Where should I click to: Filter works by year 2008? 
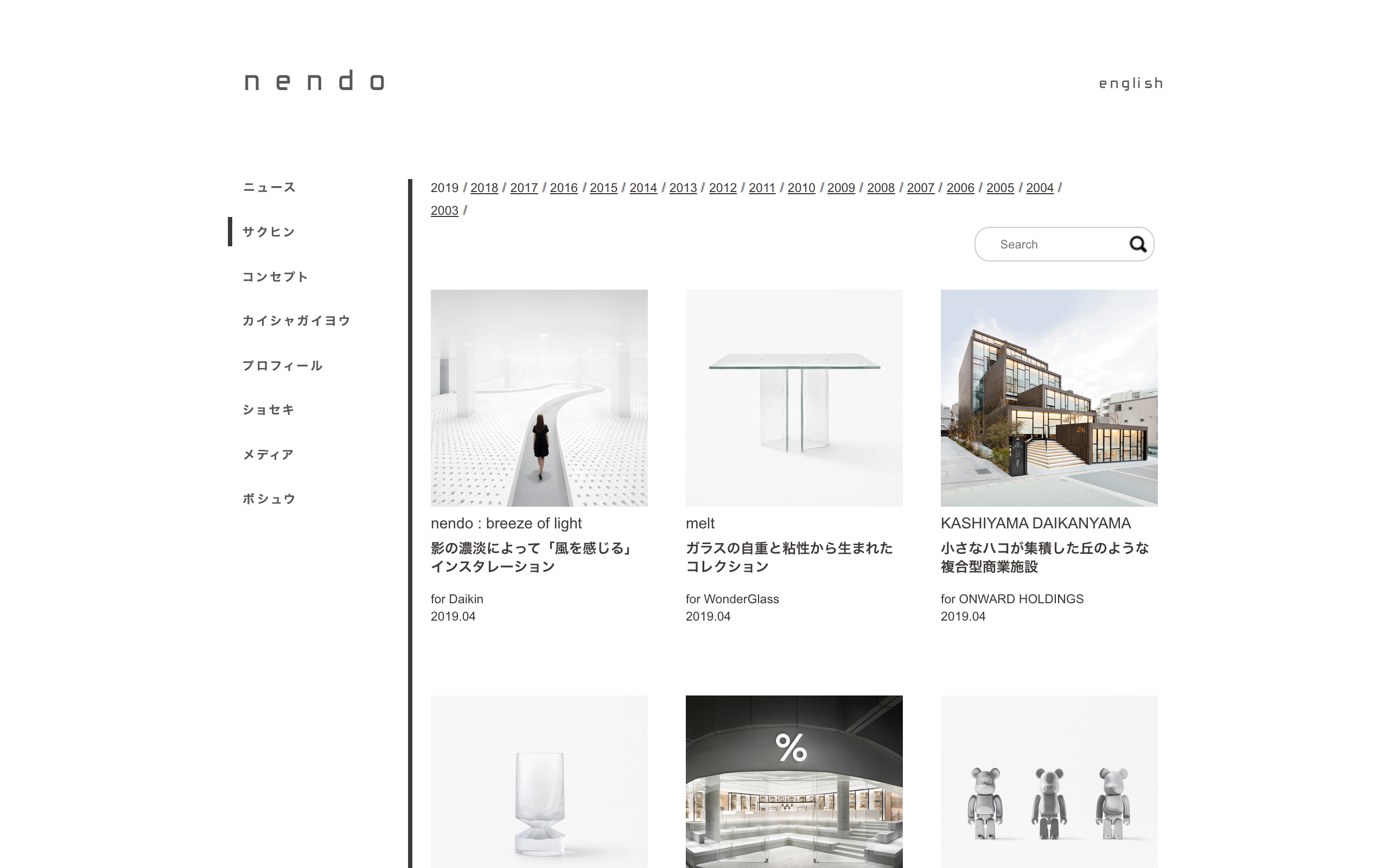click(881, 188)
